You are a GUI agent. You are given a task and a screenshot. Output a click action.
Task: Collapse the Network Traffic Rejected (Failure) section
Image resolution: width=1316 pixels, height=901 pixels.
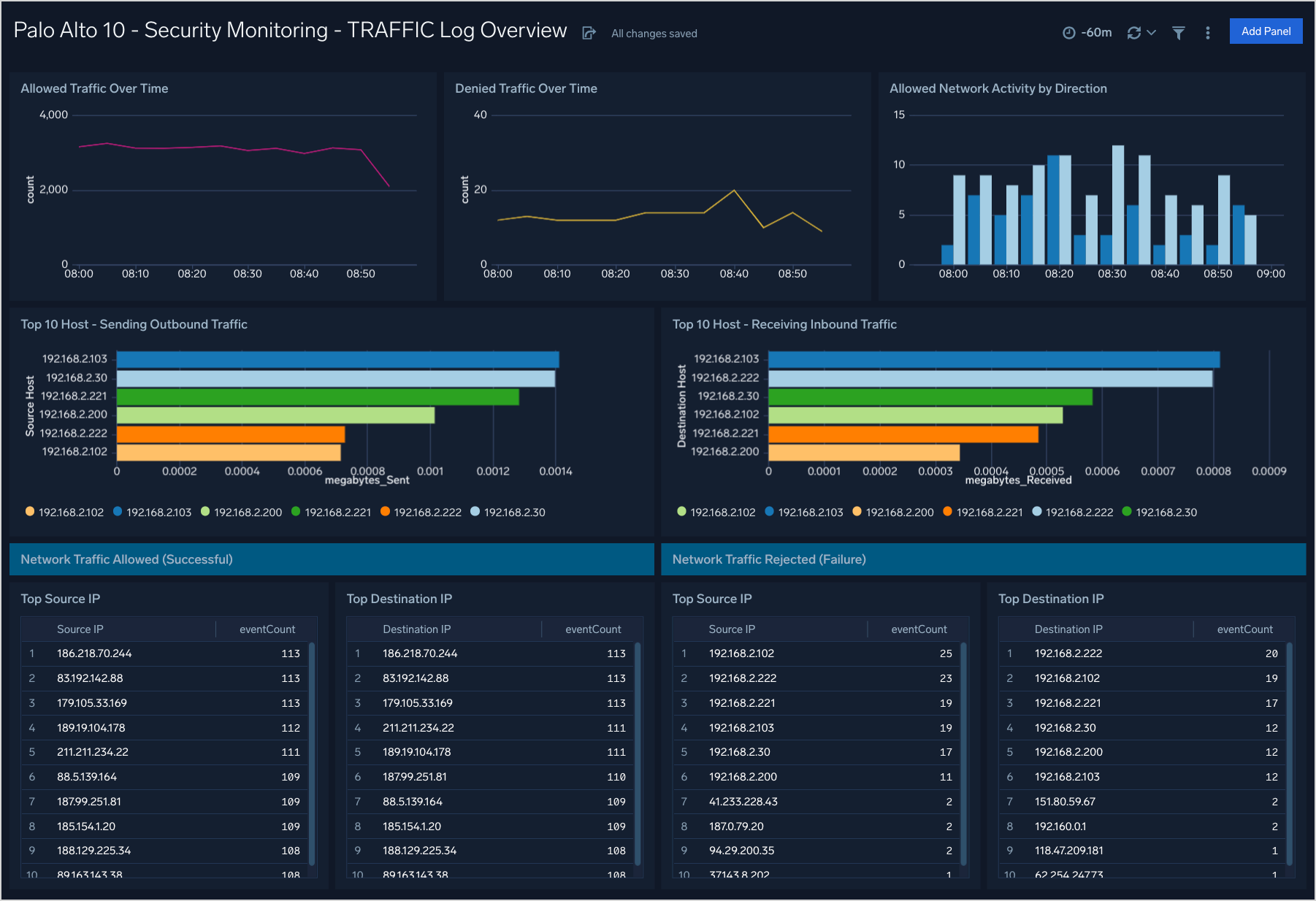[x=768, y=559]
